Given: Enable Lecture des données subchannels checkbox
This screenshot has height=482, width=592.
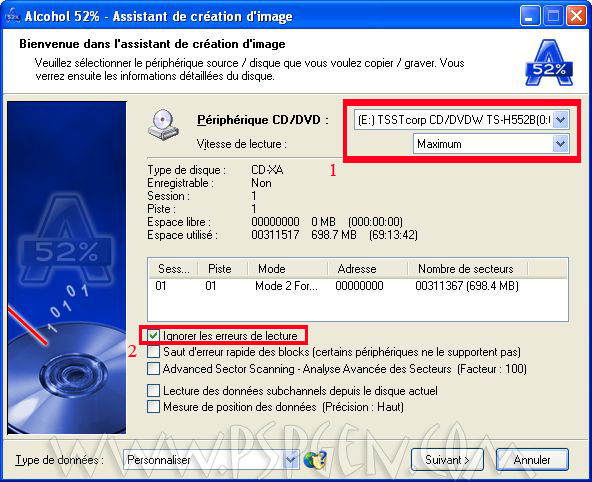Looking at the screenshot, I should 153,390.
